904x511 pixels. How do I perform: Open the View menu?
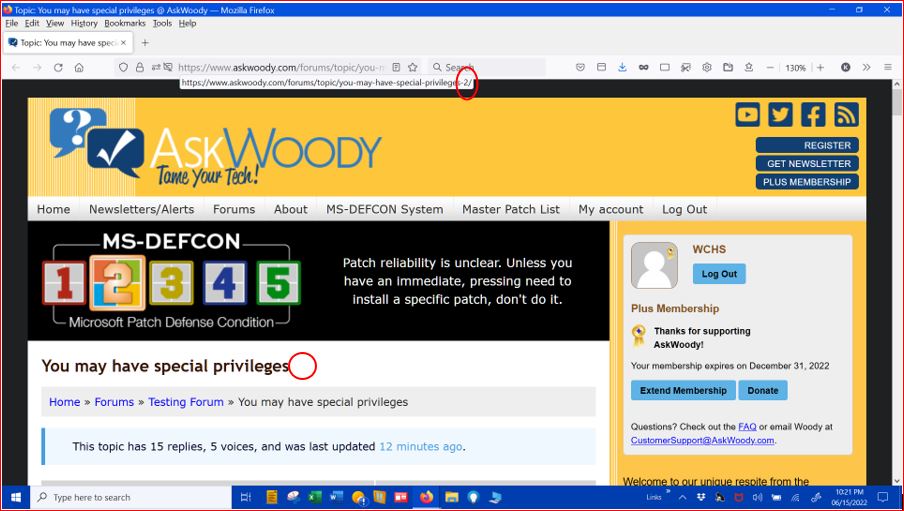tap(55, 24)
